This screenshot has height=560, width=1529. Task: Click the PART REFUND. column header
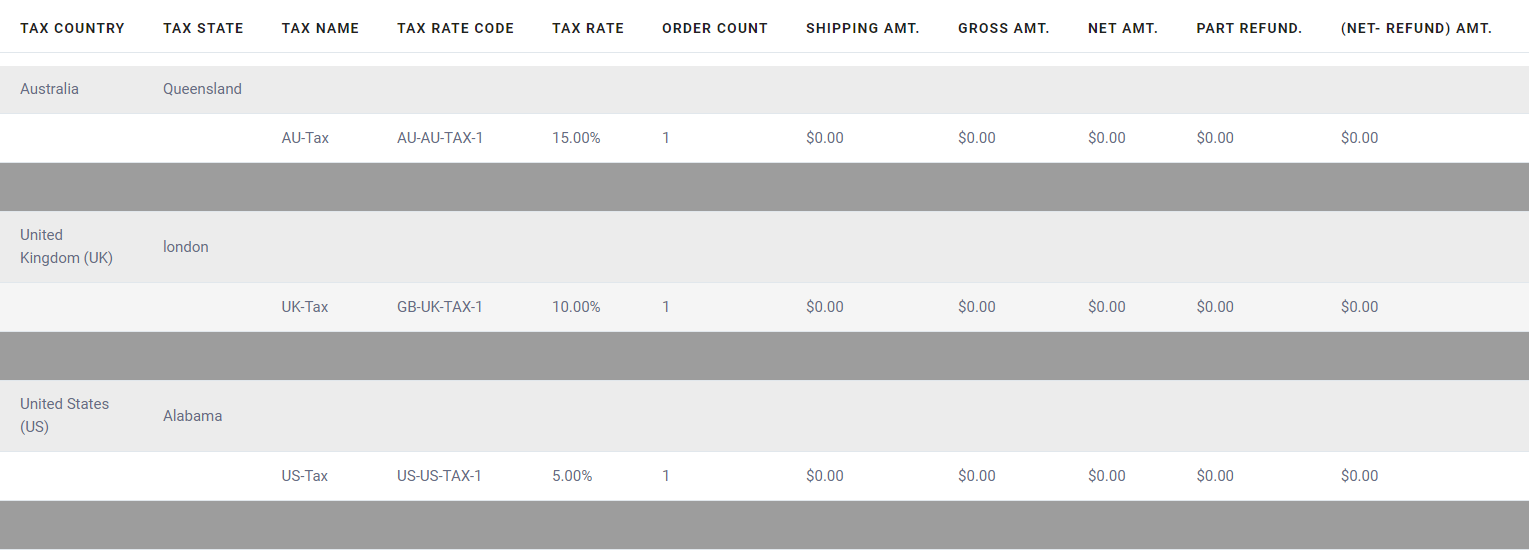tap(1249, 28)
